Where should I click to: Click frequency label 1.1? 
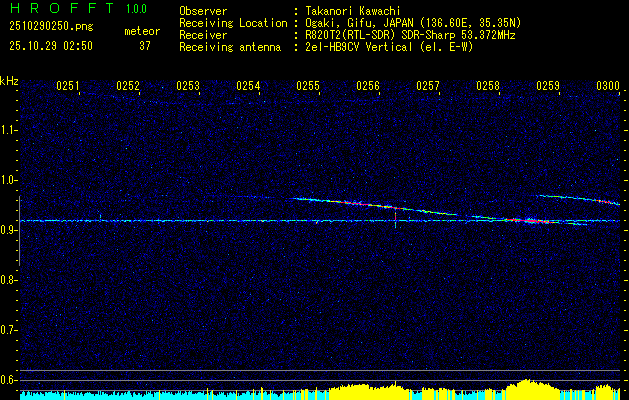pos(8,130)
